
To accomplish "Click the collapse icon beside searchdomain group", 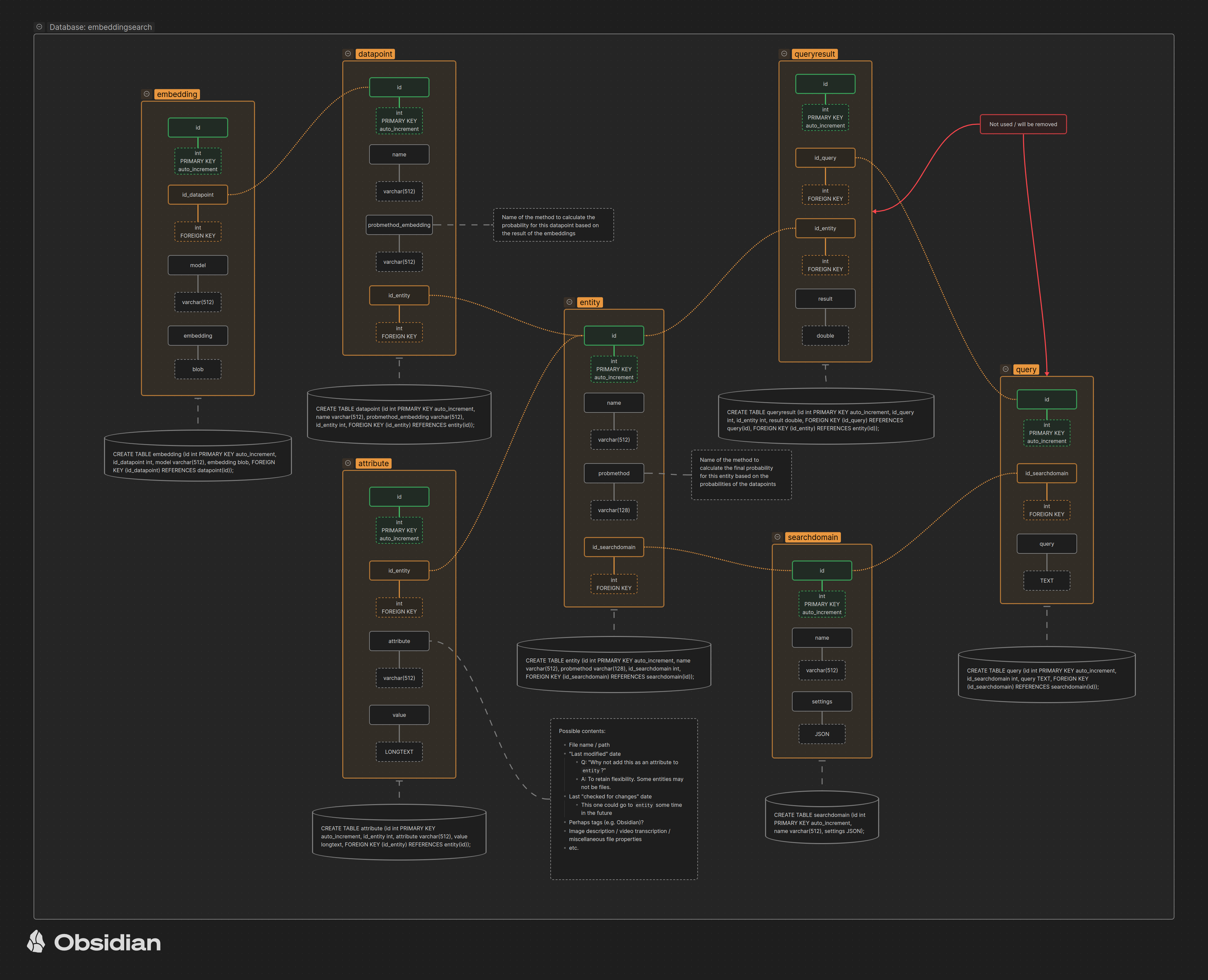I will (777, 537).
